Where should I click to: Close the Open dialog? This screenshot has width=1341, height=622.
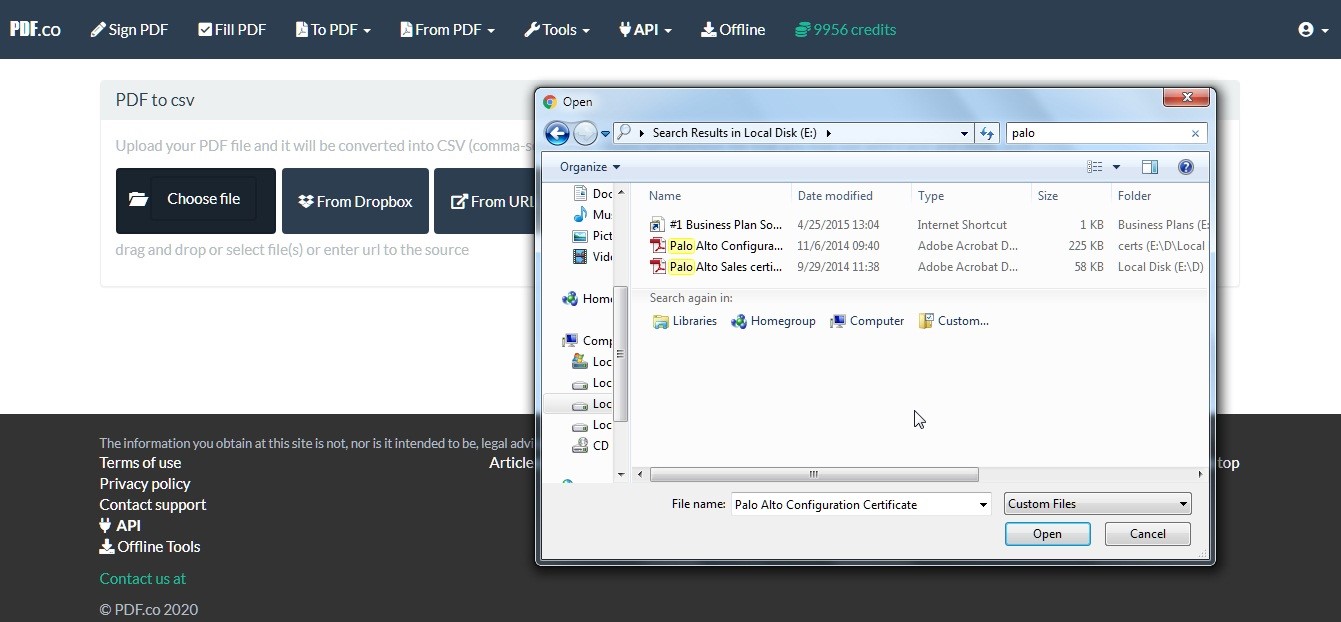[1187, 97]
